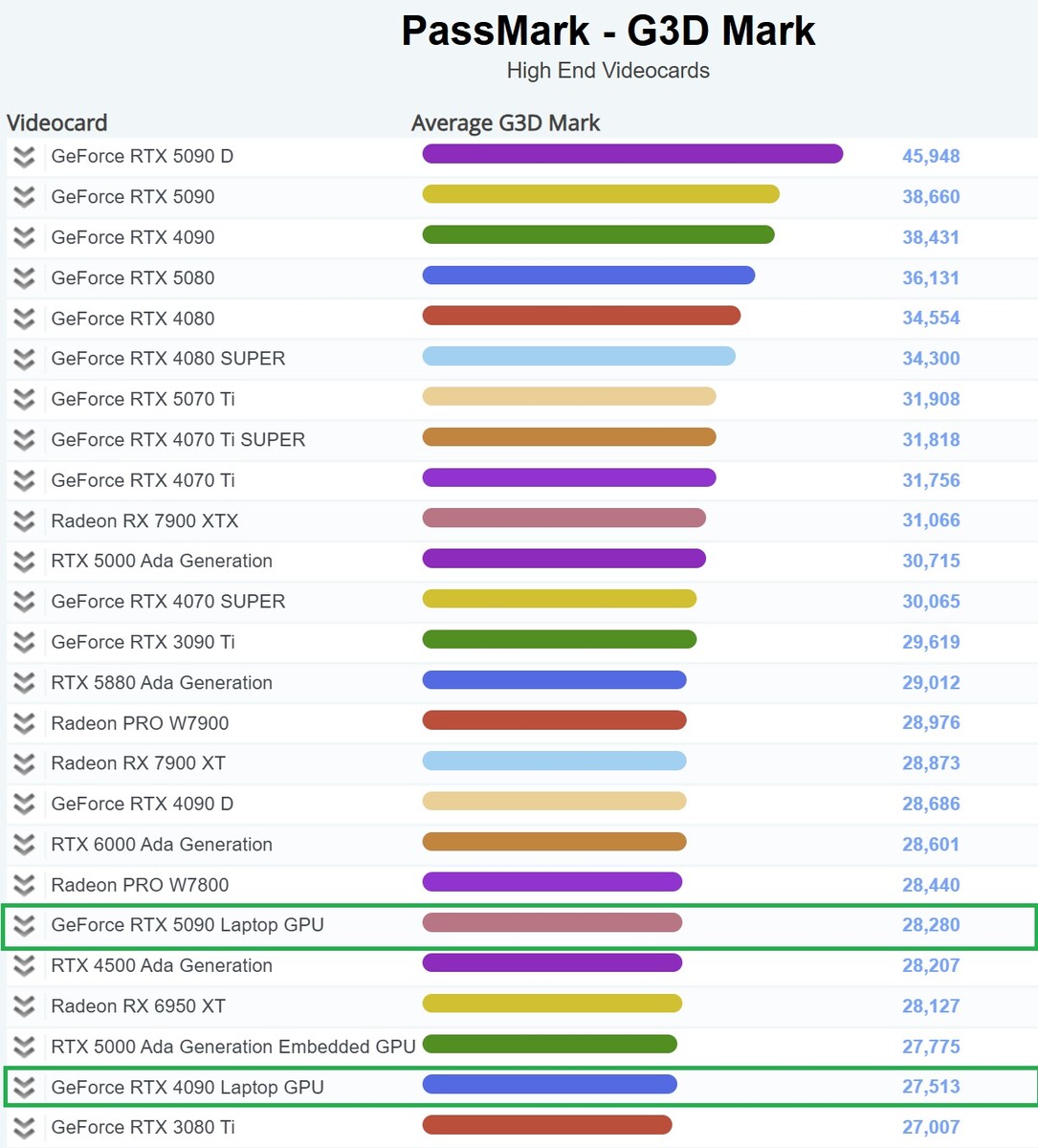This screenshot has height=1148, width=1038.
Task: Expand the GeForce RTX 5090 row chevron
Action: coord(24,197)
